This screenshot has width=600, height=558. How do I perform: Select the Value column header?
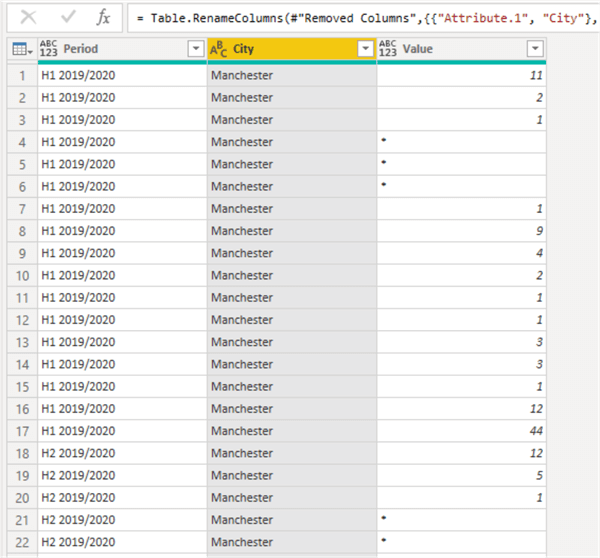[x=450, y=49]
